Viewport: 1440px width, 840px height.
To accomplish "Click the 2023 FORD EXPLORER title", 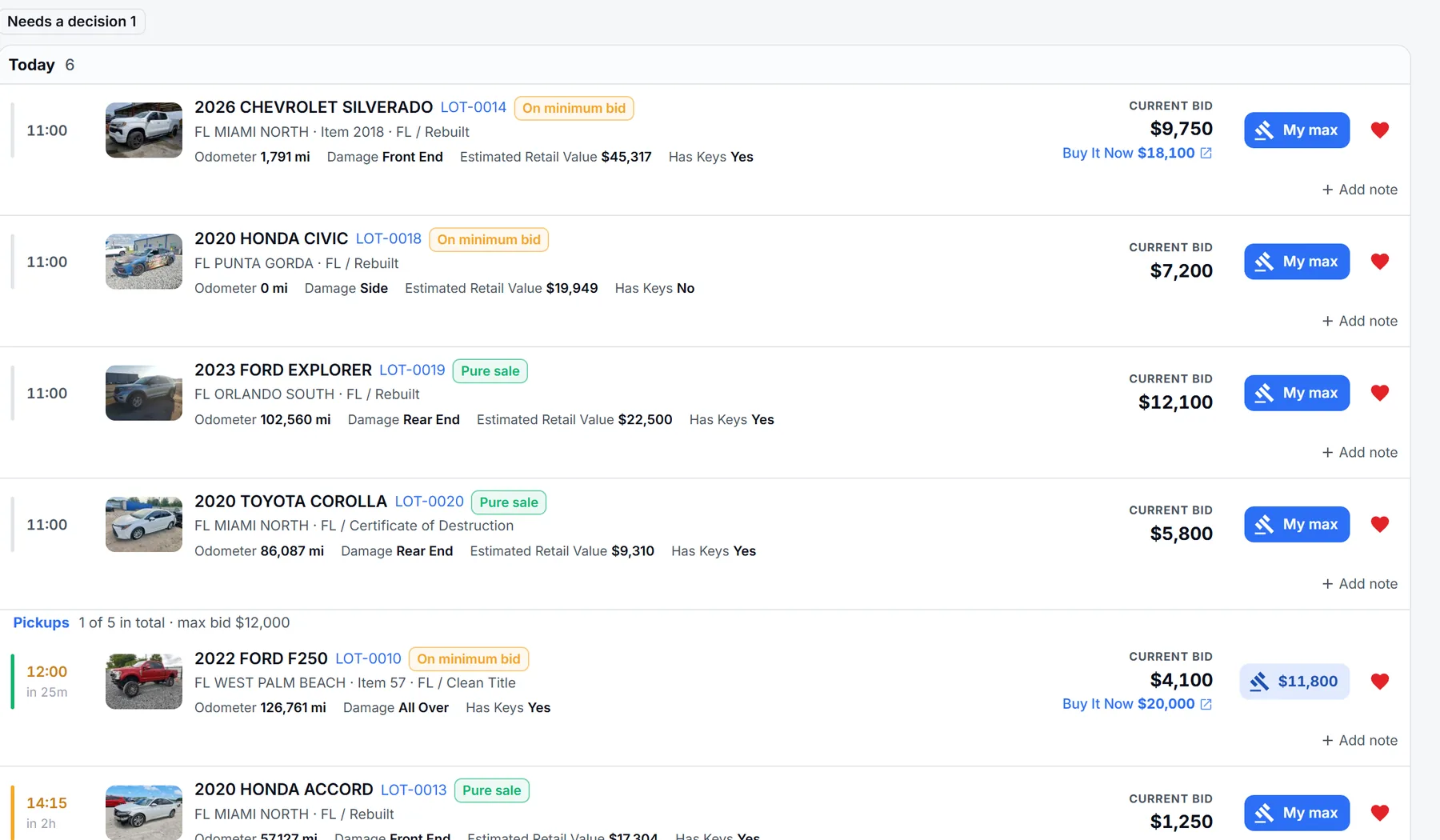I will 283,370.
